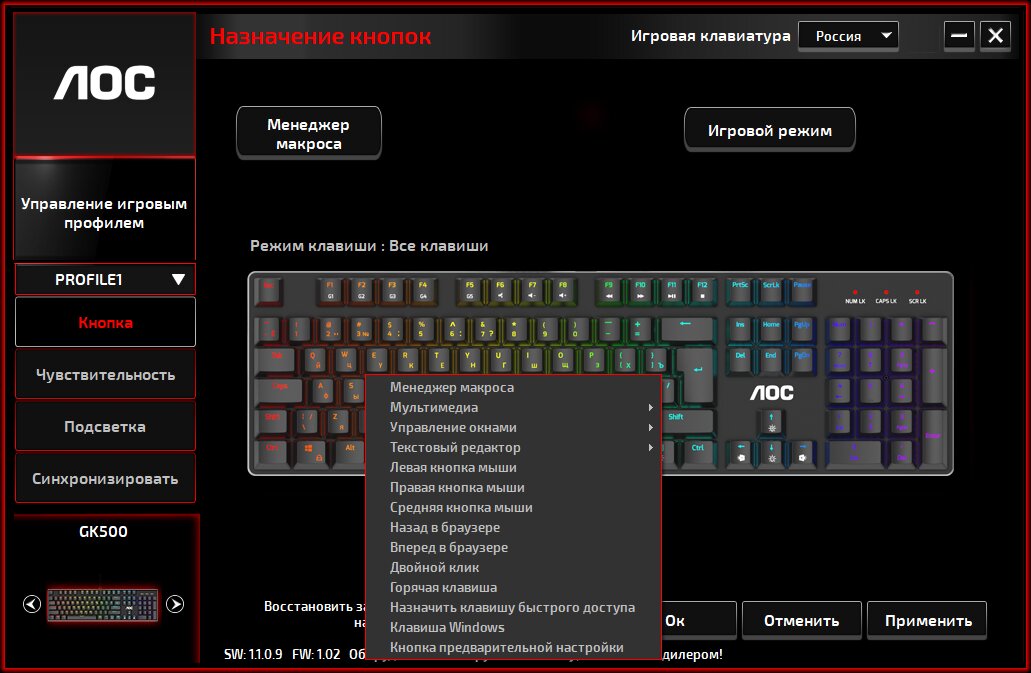Go to the previous device with the left arrow

[32, 604]
